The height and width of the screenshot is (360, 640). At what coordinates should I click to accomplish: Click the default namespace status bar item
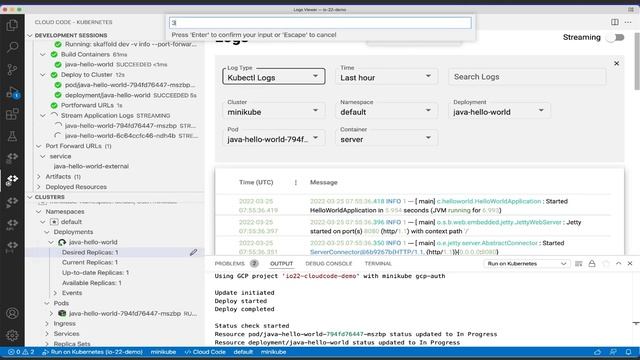[243, 352]
